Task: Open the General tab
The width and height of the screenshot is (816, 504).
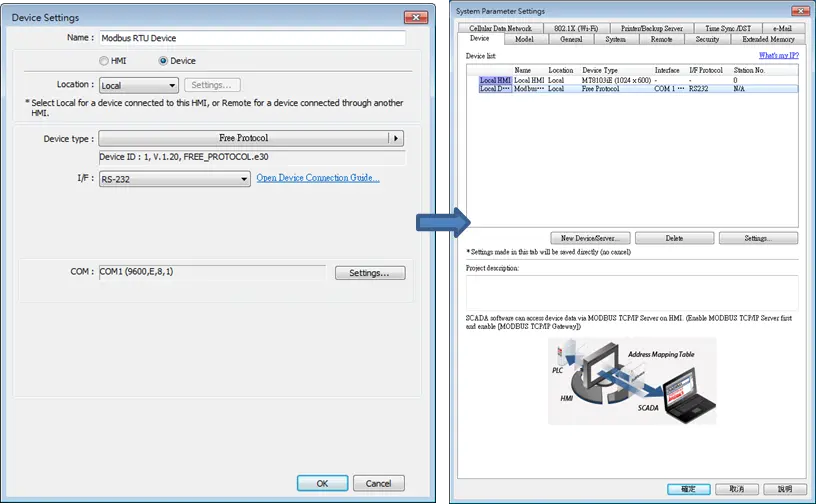Action: pos(571,39)
